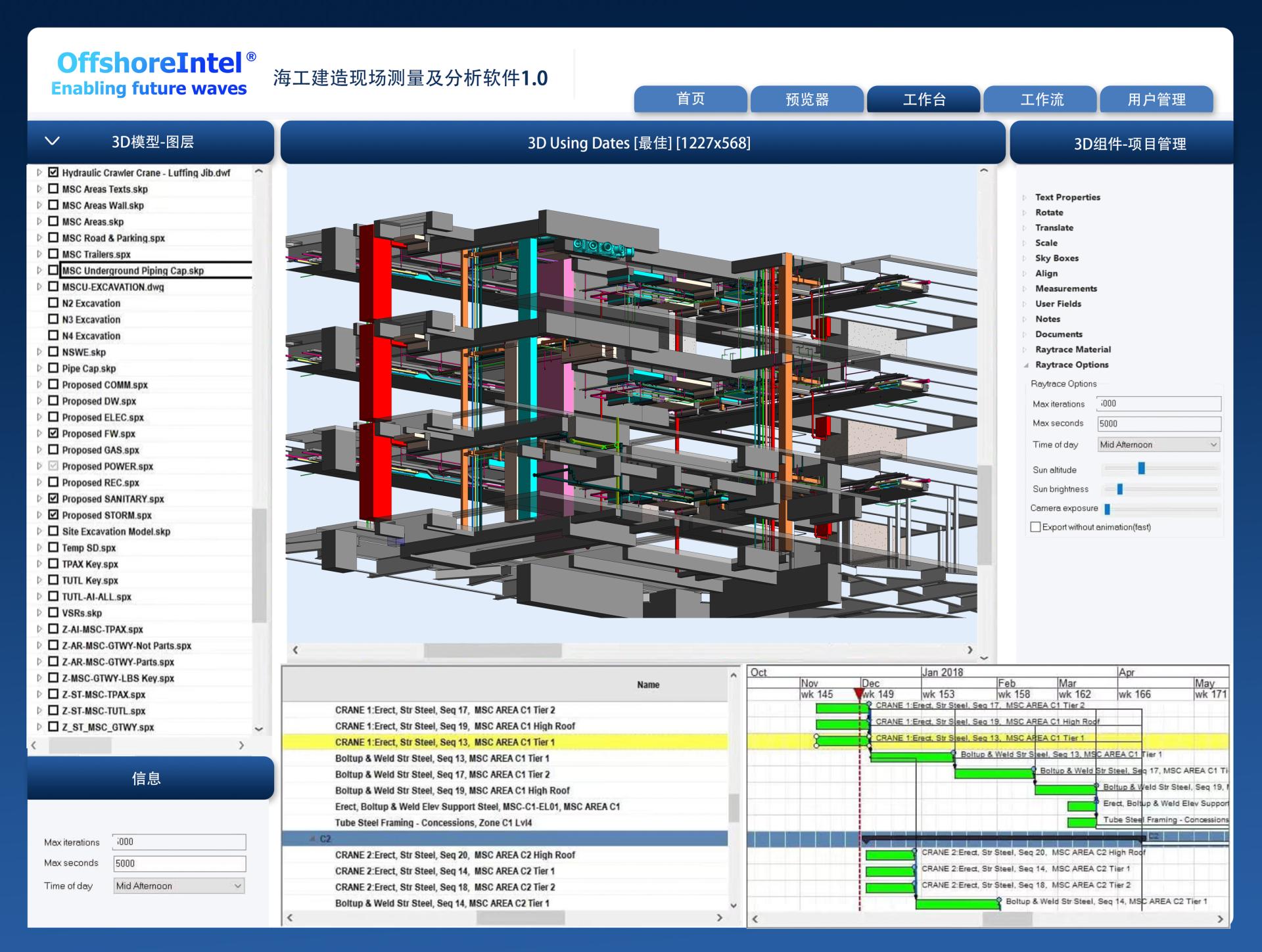The image size is (1262, 952).
Task: Adjust the Sun altitude slider
Action: click(x=1142, y=468)
